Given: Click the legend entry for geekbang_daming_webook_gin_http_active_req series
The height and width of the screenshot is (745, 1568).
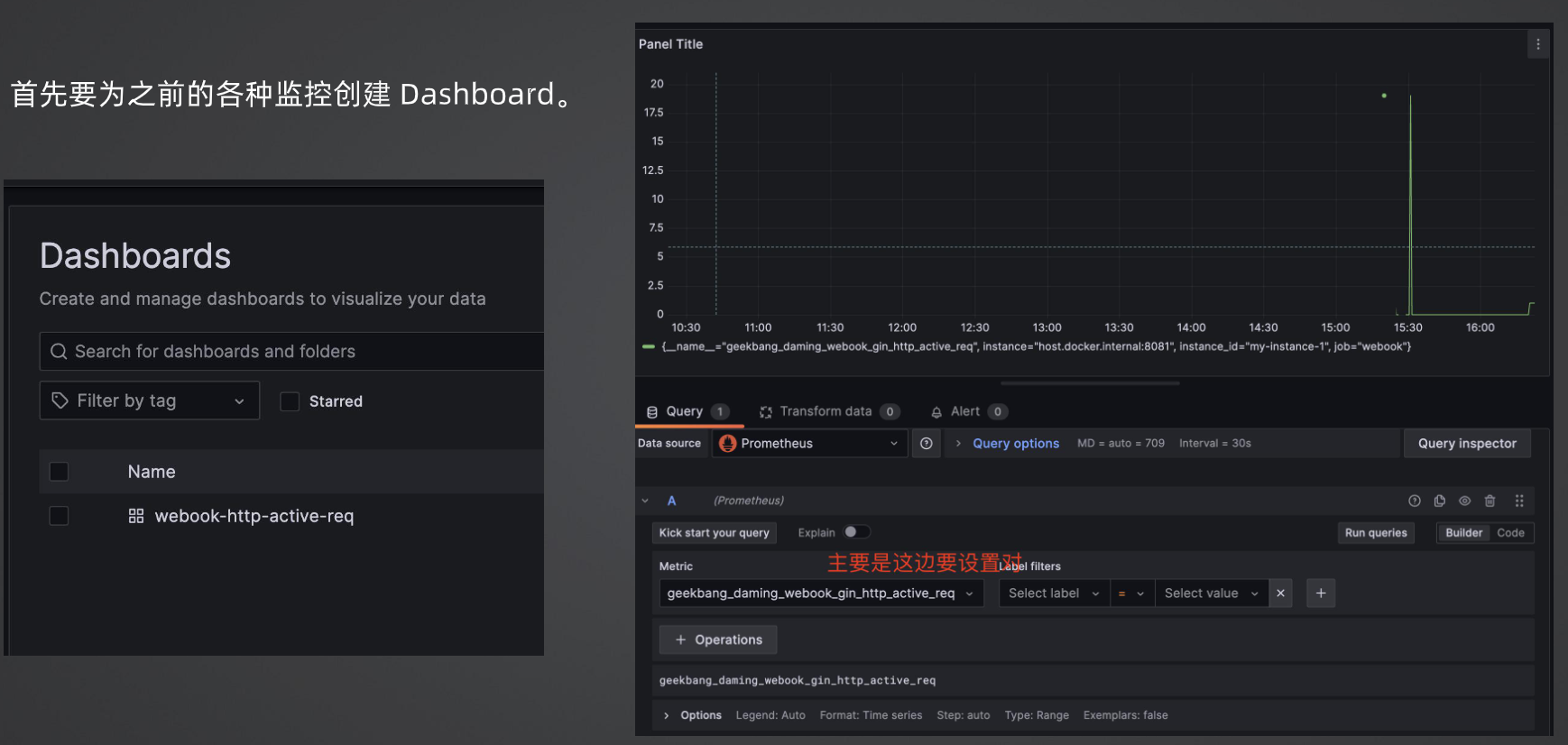Looking at the screenshot, I should point(1037,346).
